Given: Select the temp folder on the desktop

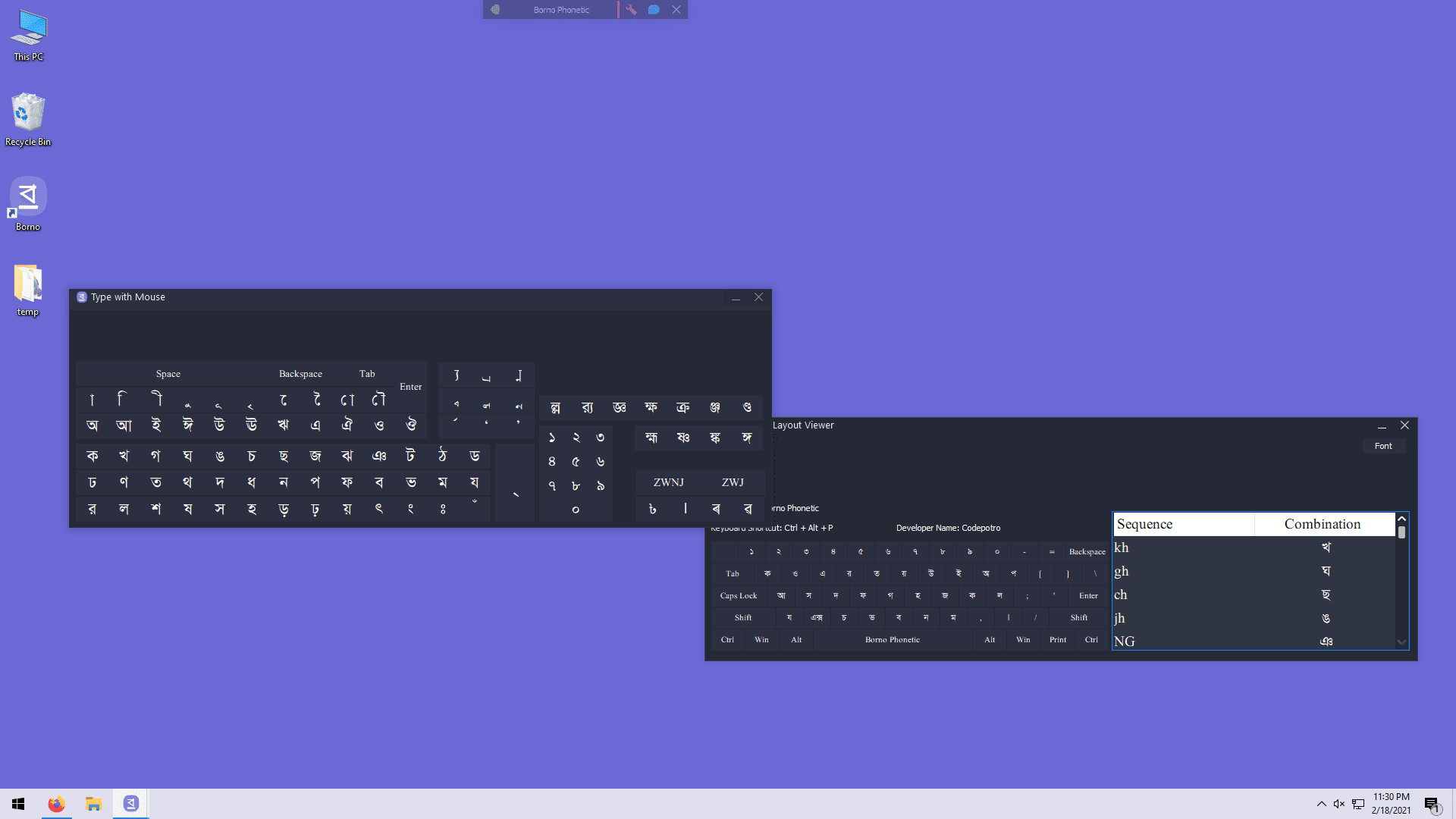Looking at the screenshot, I should [28, 290].
